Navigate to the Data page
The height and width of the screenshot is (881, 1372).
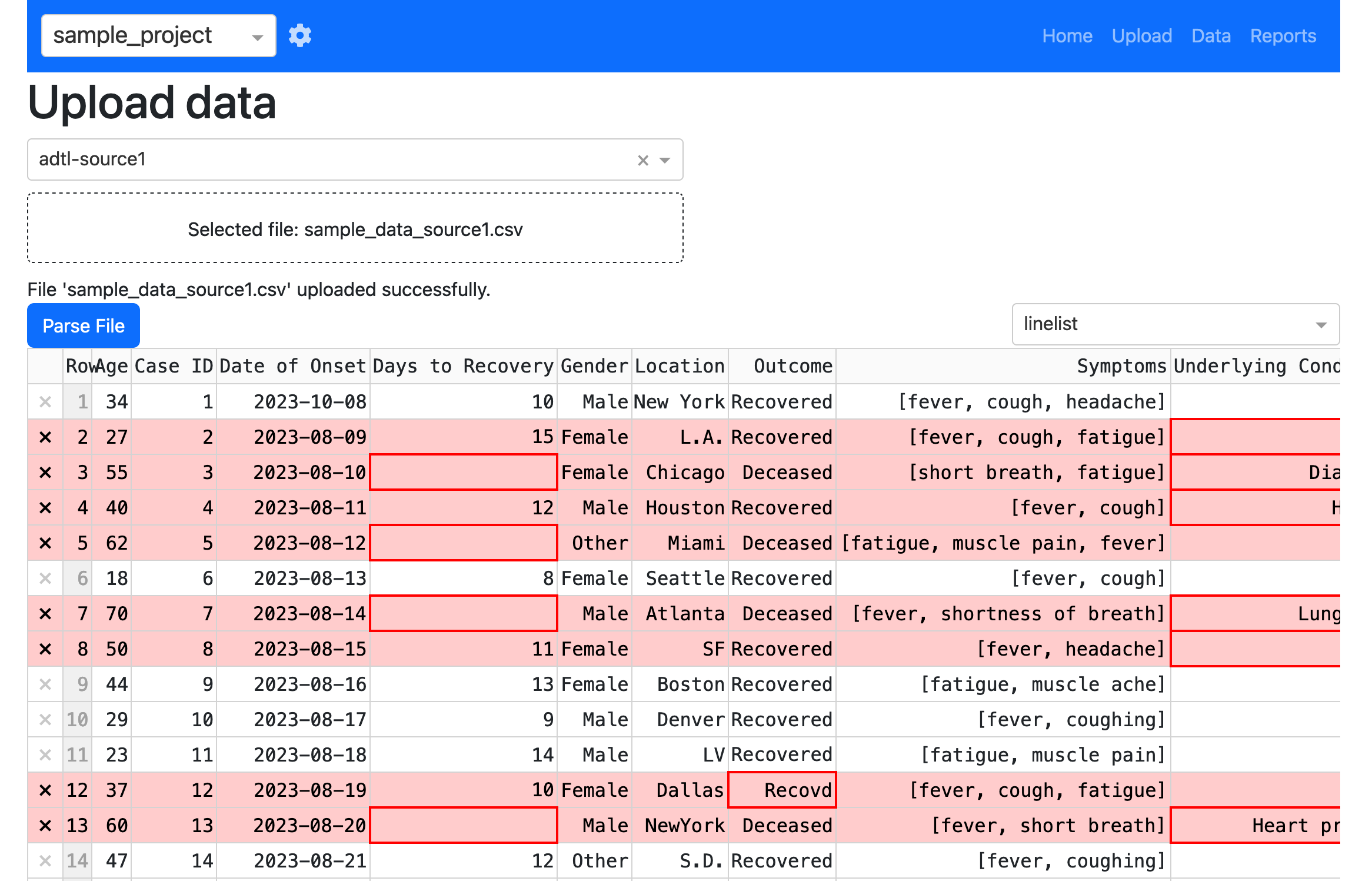click(1211, 36)
